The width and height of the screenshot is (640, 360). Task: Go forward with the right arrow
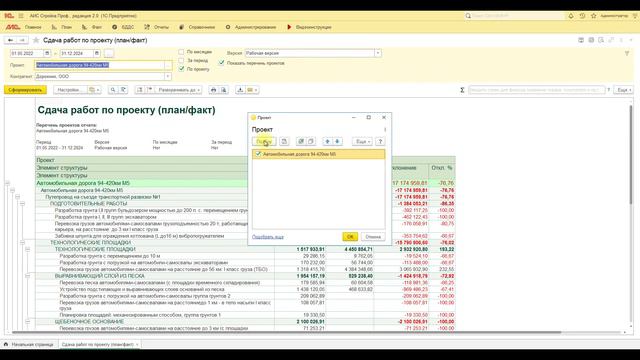(22, 40)
